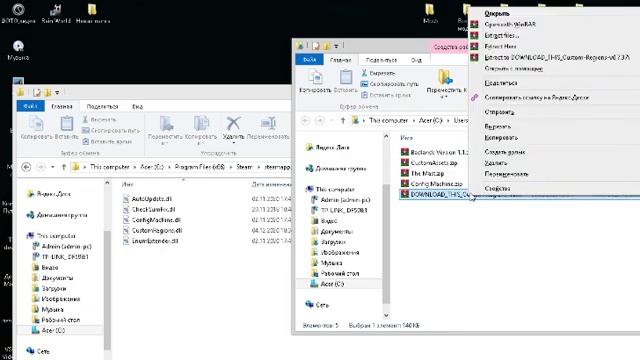
Task: Open the Файл tab in the Users window
Action: click(x=309, y=60)
